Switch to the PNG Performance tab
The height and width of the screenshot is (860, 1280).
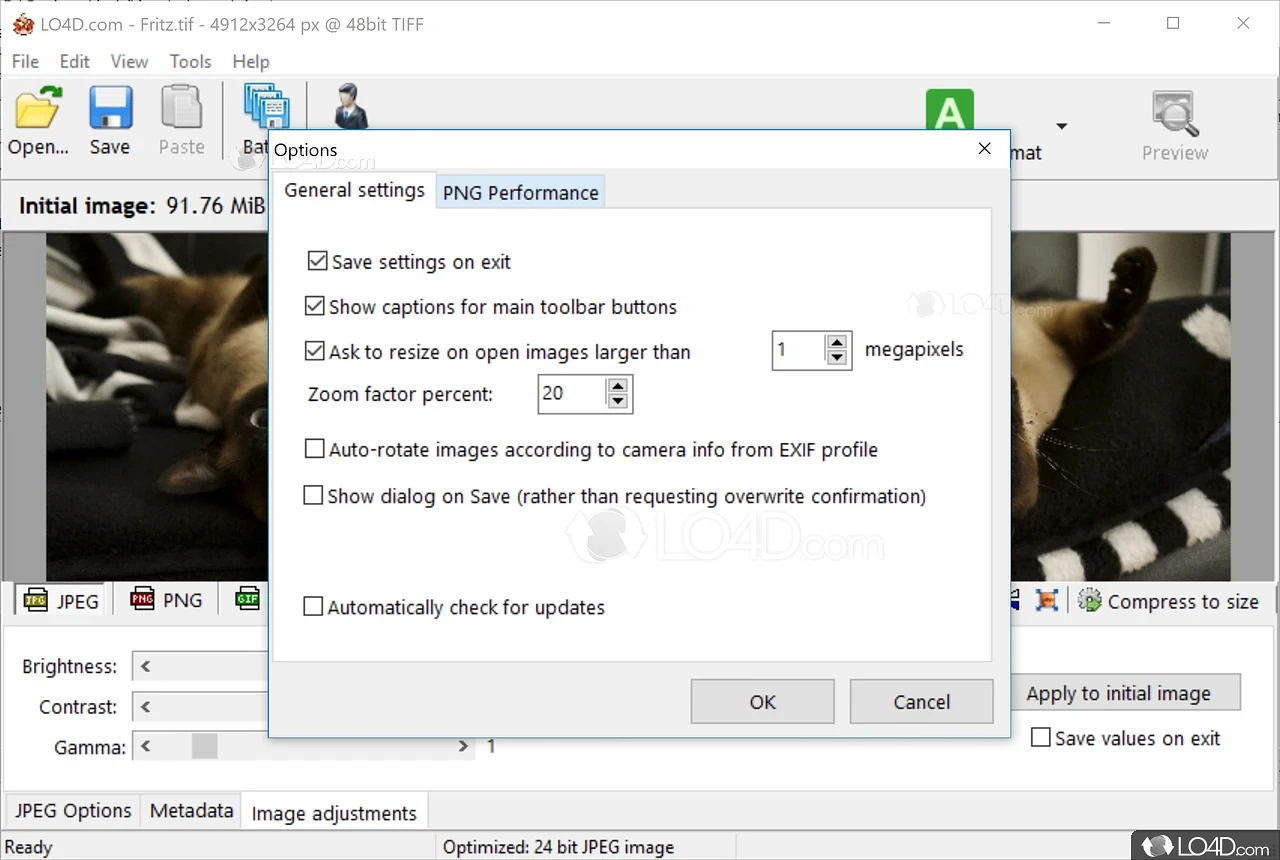tap(520, 193)
